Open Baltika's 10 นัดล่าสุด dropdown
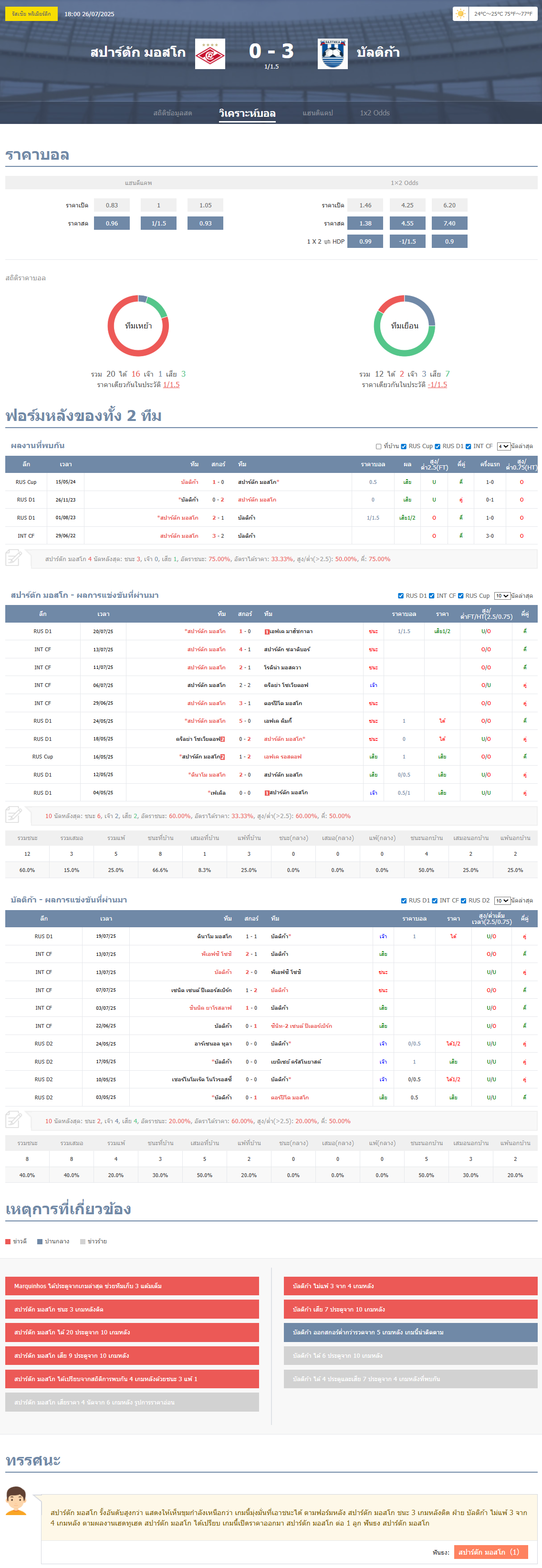This screenshot has width=542, height=1568. point(502,900)
